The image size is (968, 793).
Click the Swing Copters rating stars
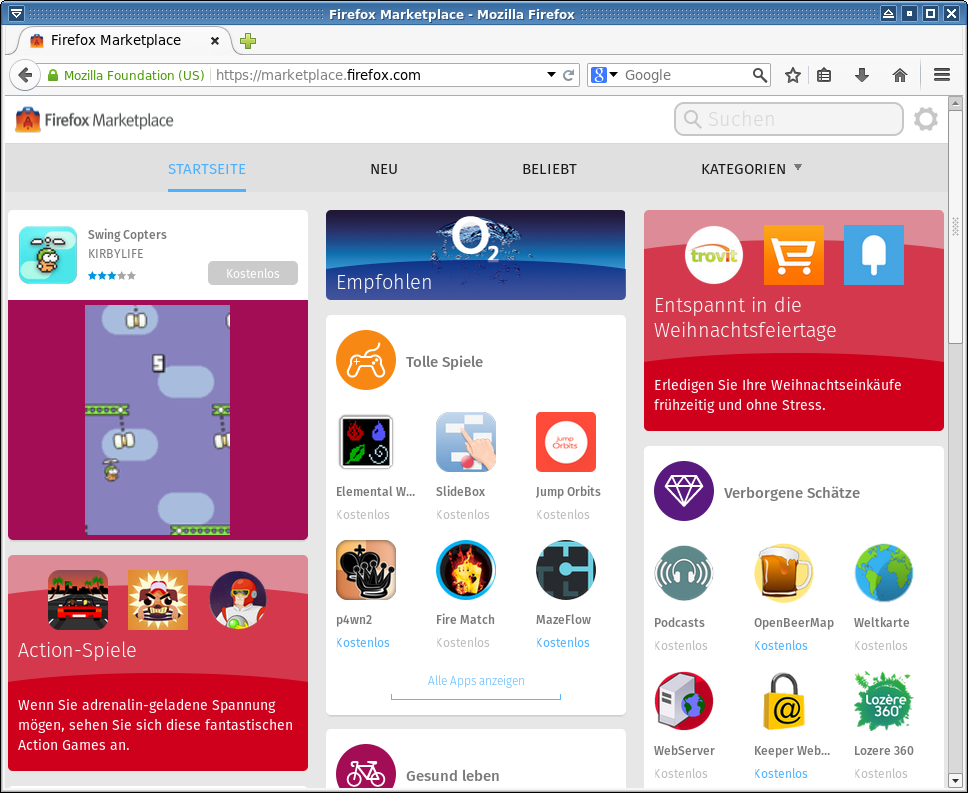pos(112,275)
